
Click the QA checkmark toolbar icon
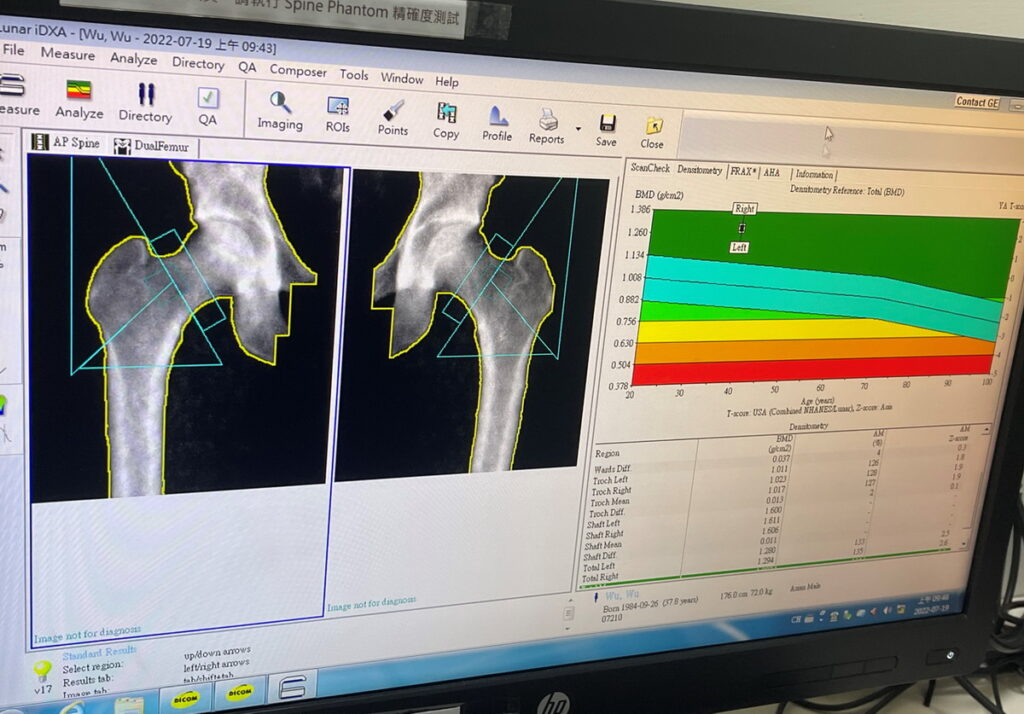click(x=208, y=106)
